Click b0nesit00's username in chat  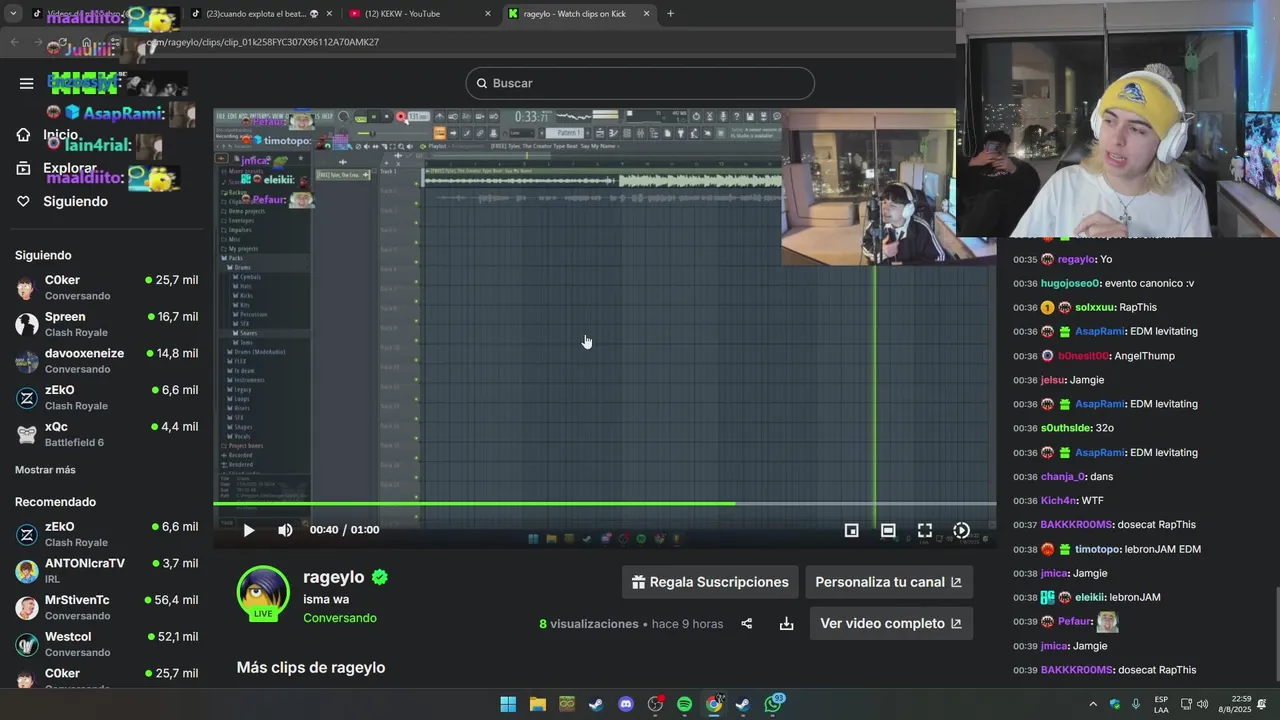coord(1083,356)
